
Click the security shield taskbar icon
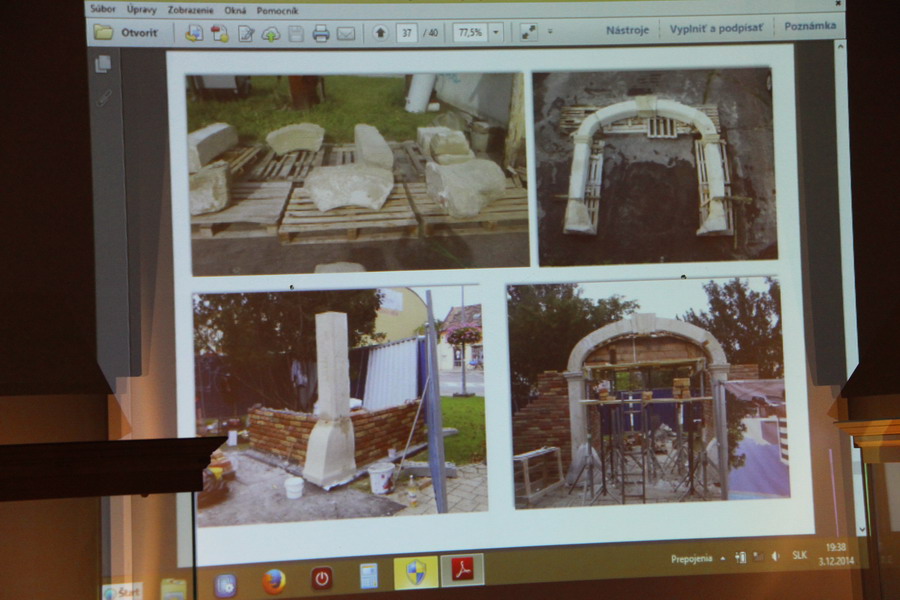tap(416, 572)
